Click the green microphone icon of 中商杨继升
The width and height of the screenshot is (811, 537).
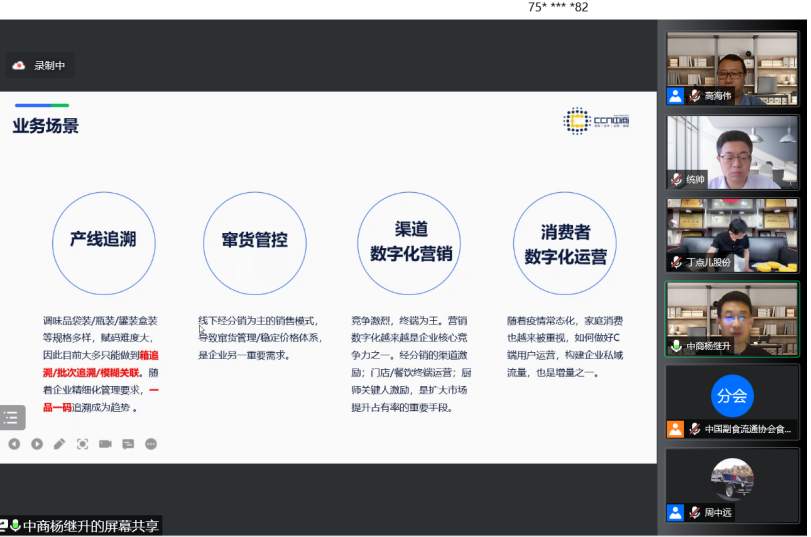pyautogui.click(x=676, y=346)
